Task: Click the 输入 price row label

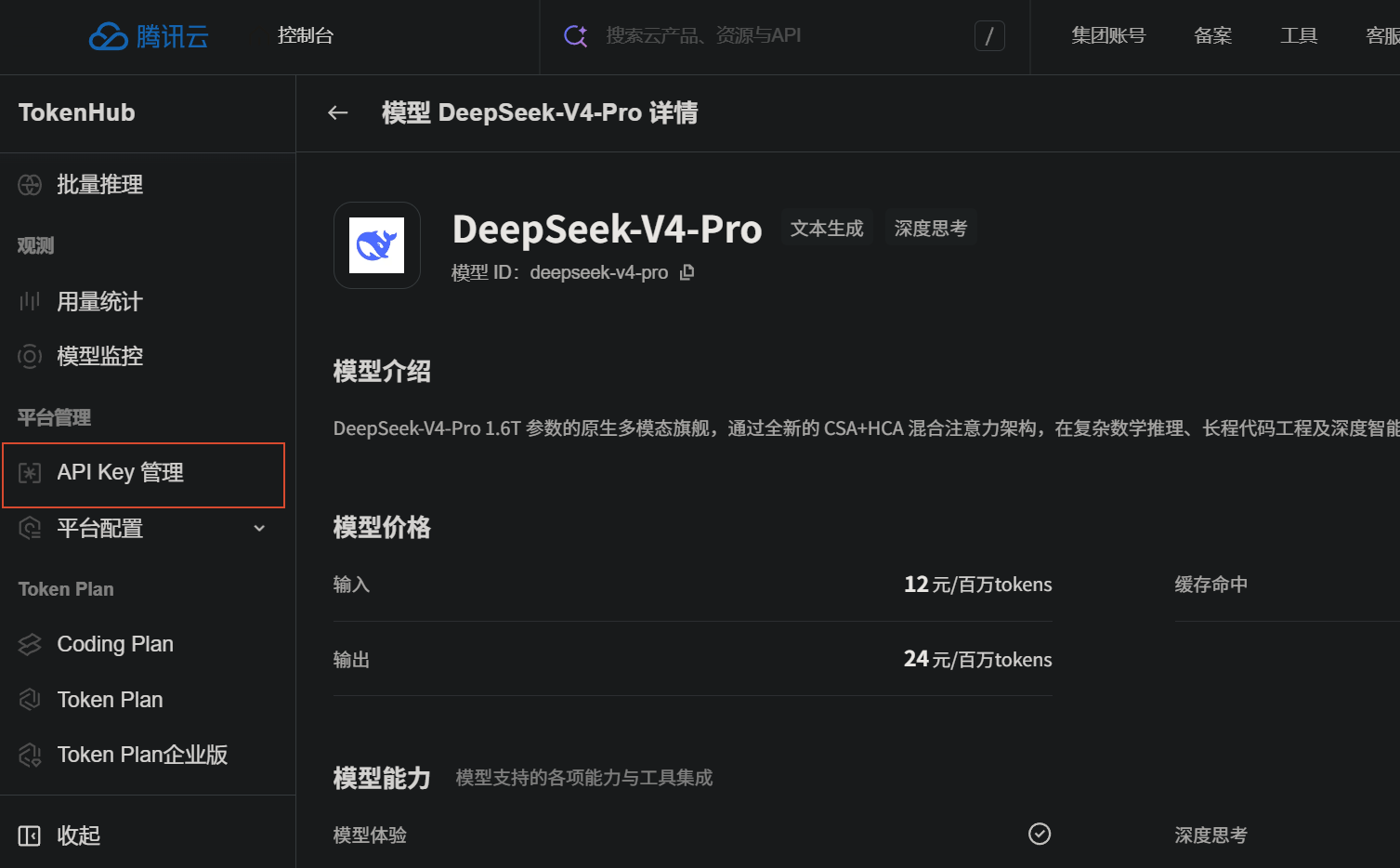Action: (x=351, y=585)
